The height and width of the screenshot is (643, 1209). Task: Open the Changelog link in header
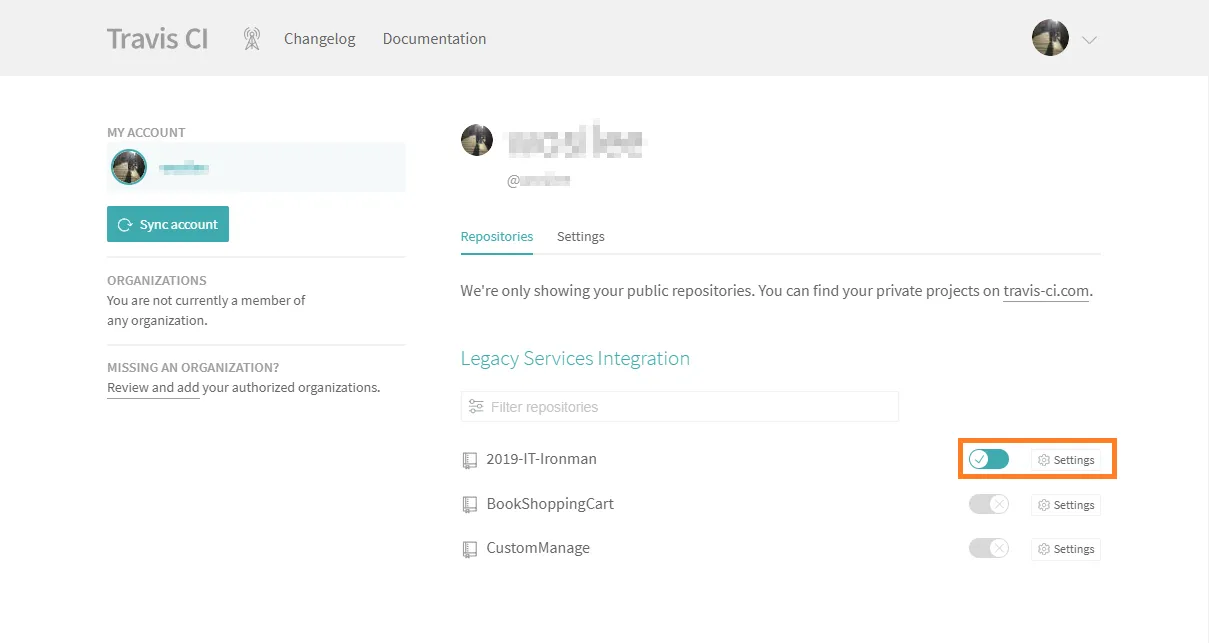(319, 39)
